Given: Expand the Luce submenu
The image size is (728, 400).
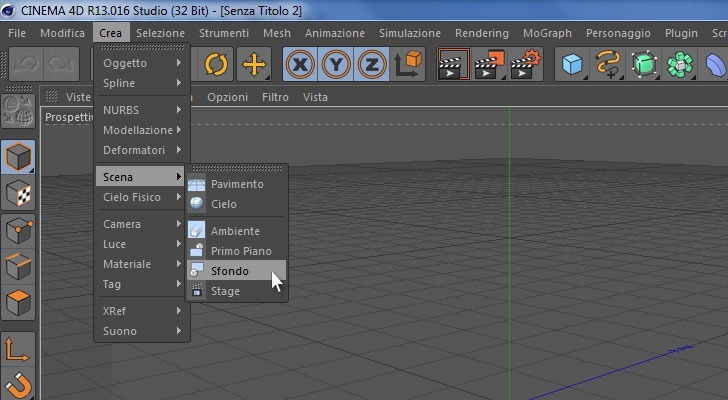Looking at the screenshot, I should pyautogui.click(x=142, y=244).
